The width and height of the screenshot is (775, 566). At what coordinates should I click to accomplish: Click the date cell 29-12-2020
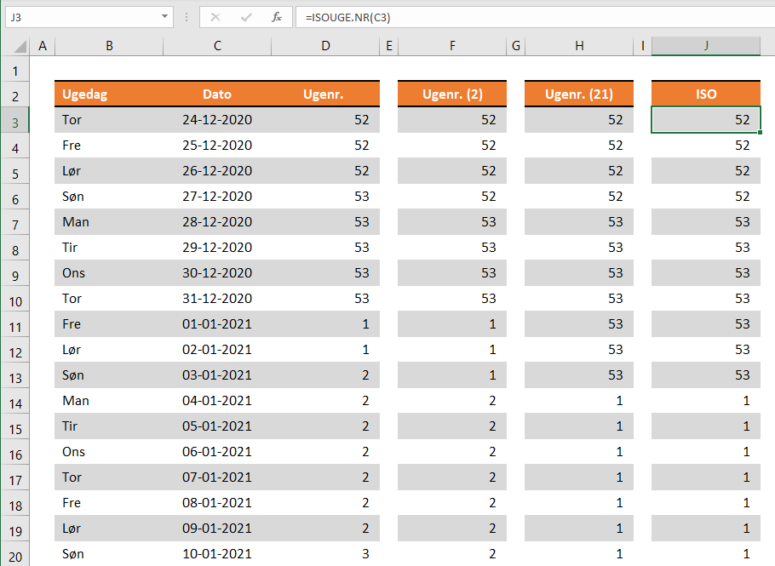(x=217, y=247)
